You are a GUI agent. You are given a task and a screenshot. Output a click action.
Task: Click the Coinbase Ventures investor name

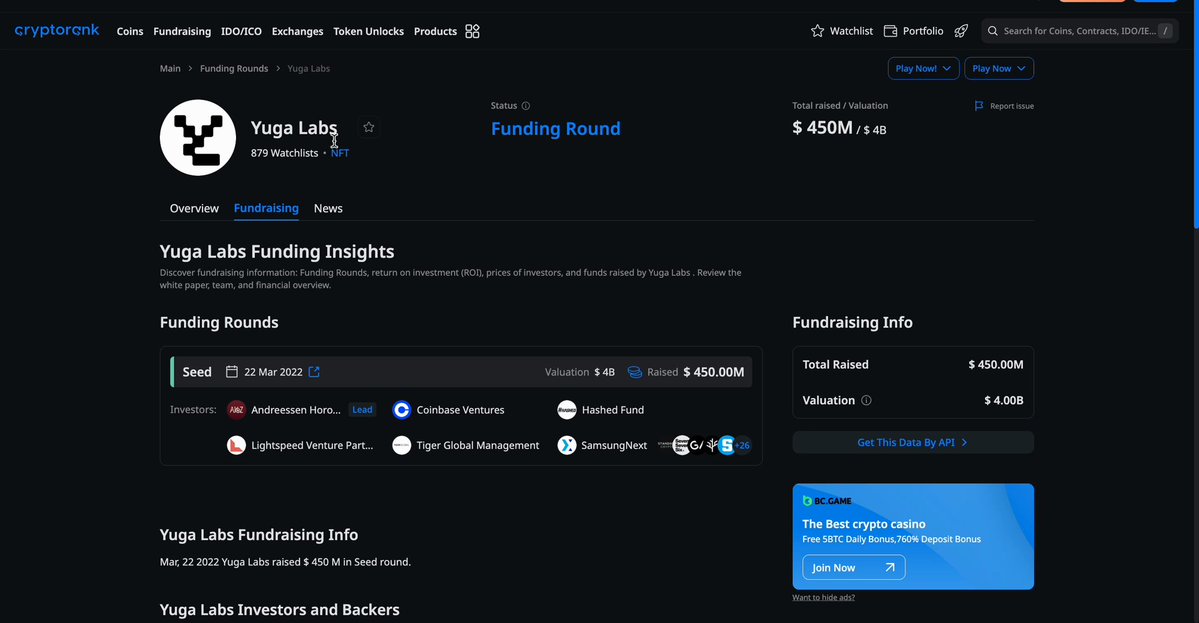click(460, 410)
